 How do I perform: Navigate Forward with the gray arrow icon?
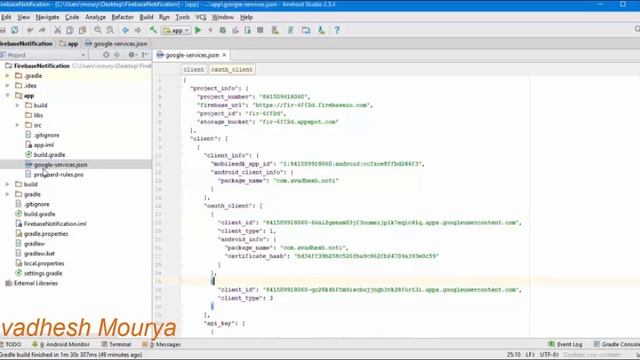138,30
